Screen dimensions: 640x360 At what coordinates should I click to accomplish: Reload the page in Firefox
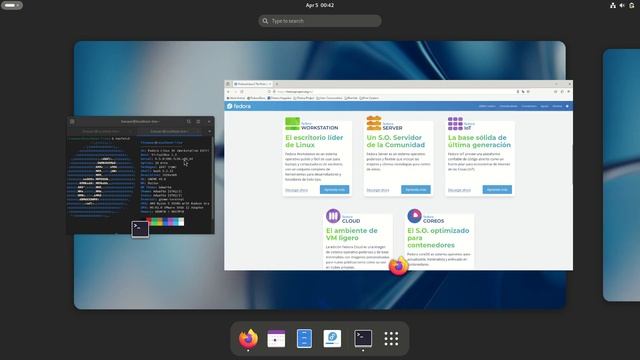click(x=242, y=91)
